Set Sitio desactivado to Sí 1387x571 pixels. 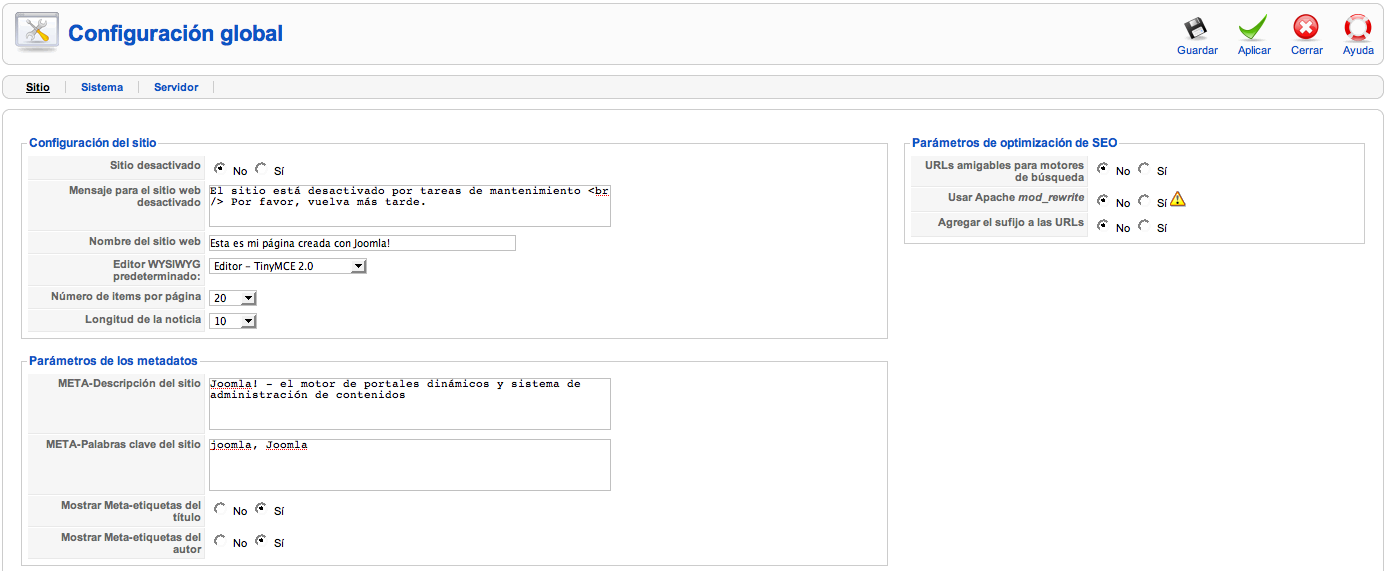click(x=261, y=169)
